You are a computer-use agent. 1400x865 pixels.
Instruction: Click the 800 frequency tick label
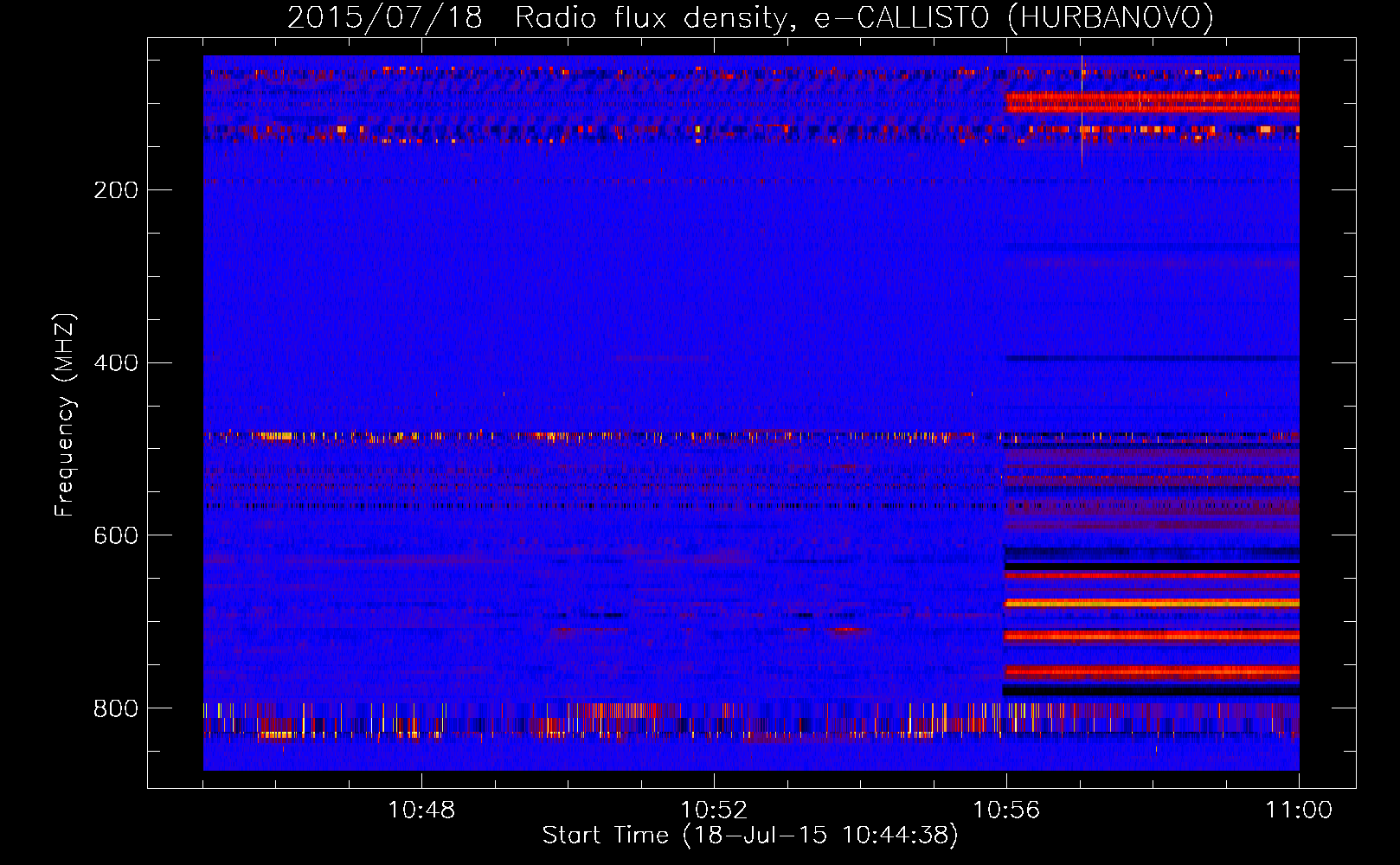116,708
